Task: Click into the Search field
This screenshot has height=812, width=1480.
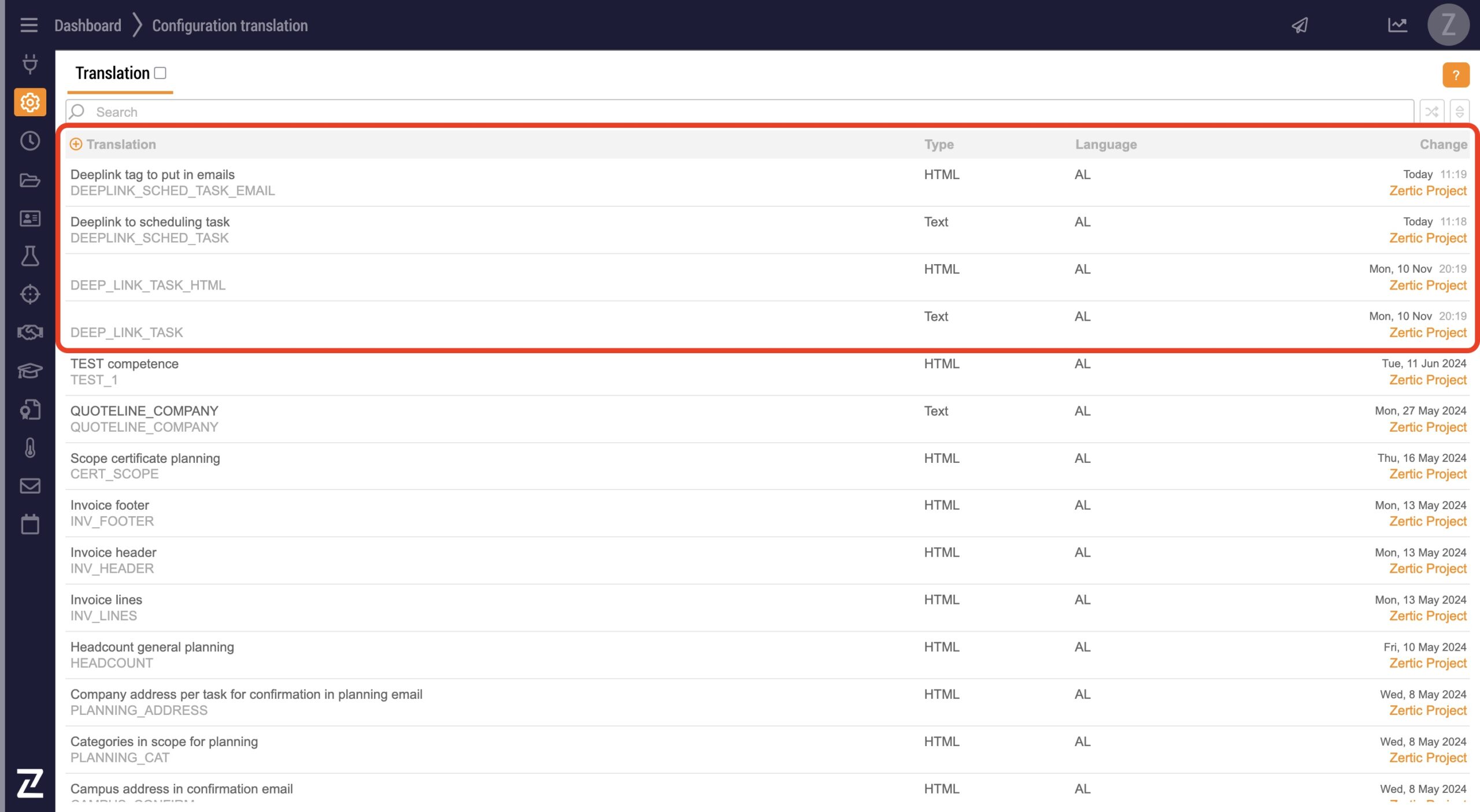Action: (740, 112)
